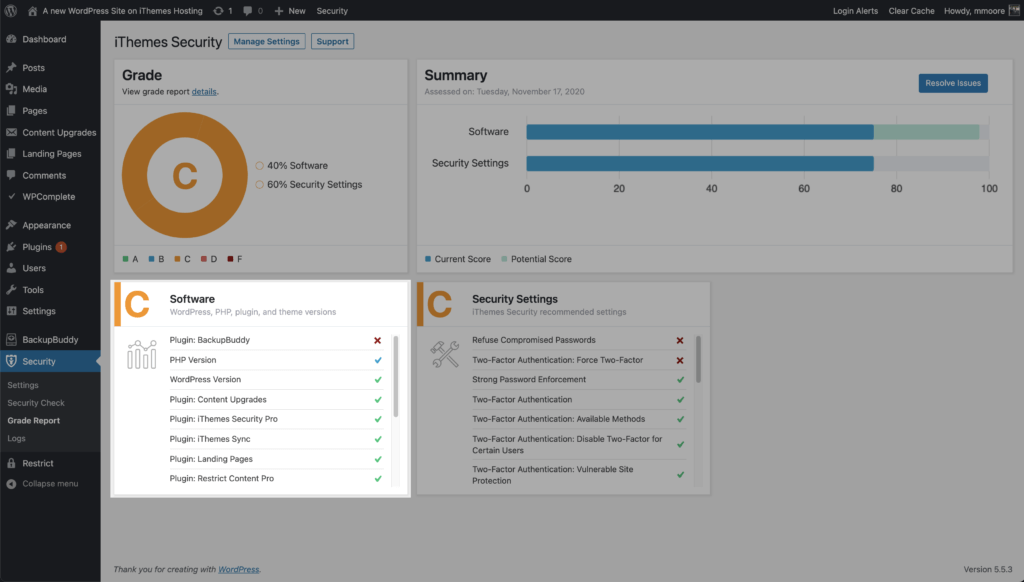Screen dimensions: 1024x582
Task: Click the 60% Security Settings legend circle
Action: (259, 185)
